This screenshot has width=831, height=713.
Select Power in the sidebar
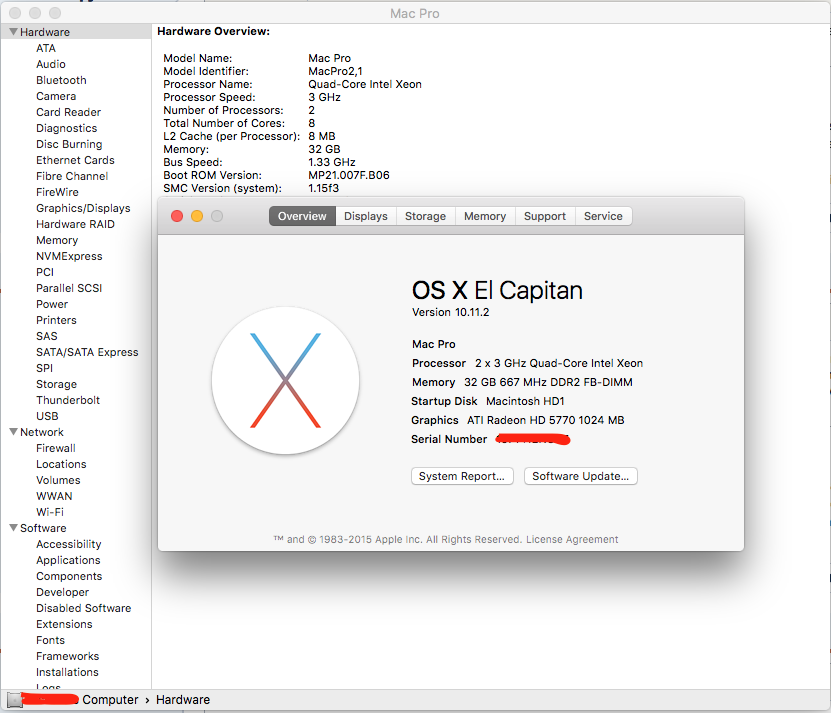(52, 304)
